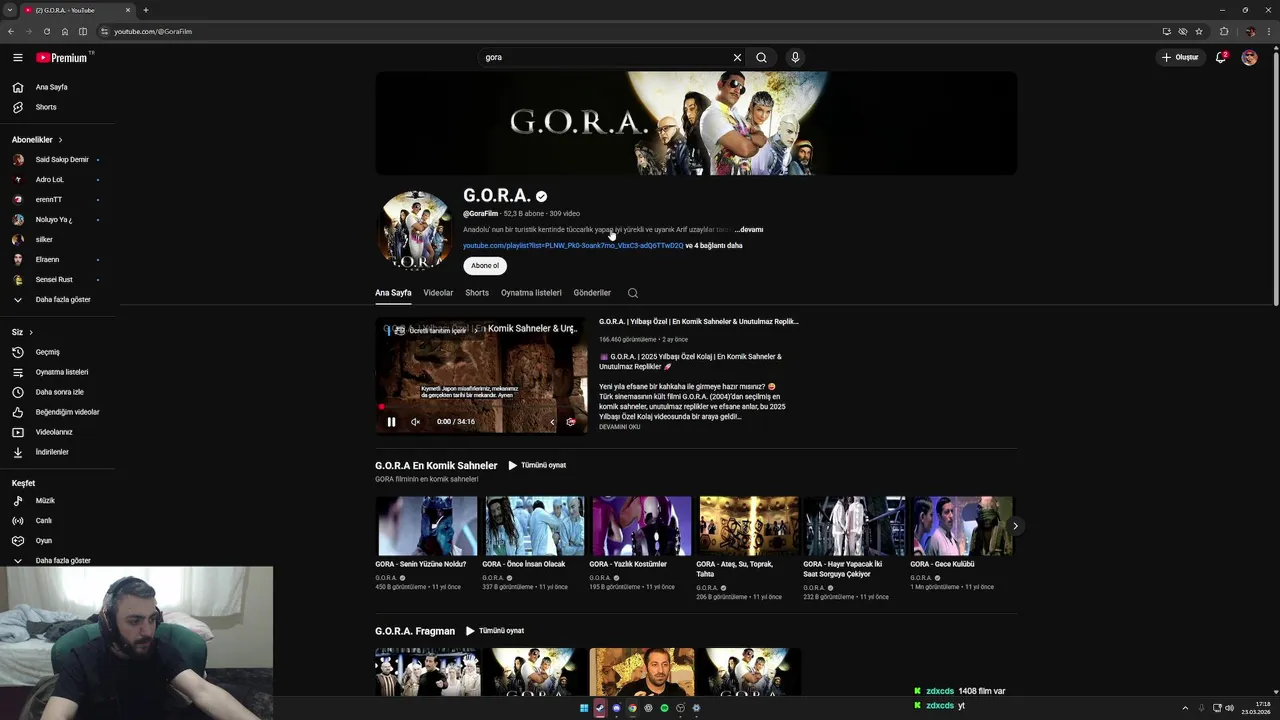Open the Windows Start menu
The width and height of the screenshot is (1280, 720).
coord(584,708)
